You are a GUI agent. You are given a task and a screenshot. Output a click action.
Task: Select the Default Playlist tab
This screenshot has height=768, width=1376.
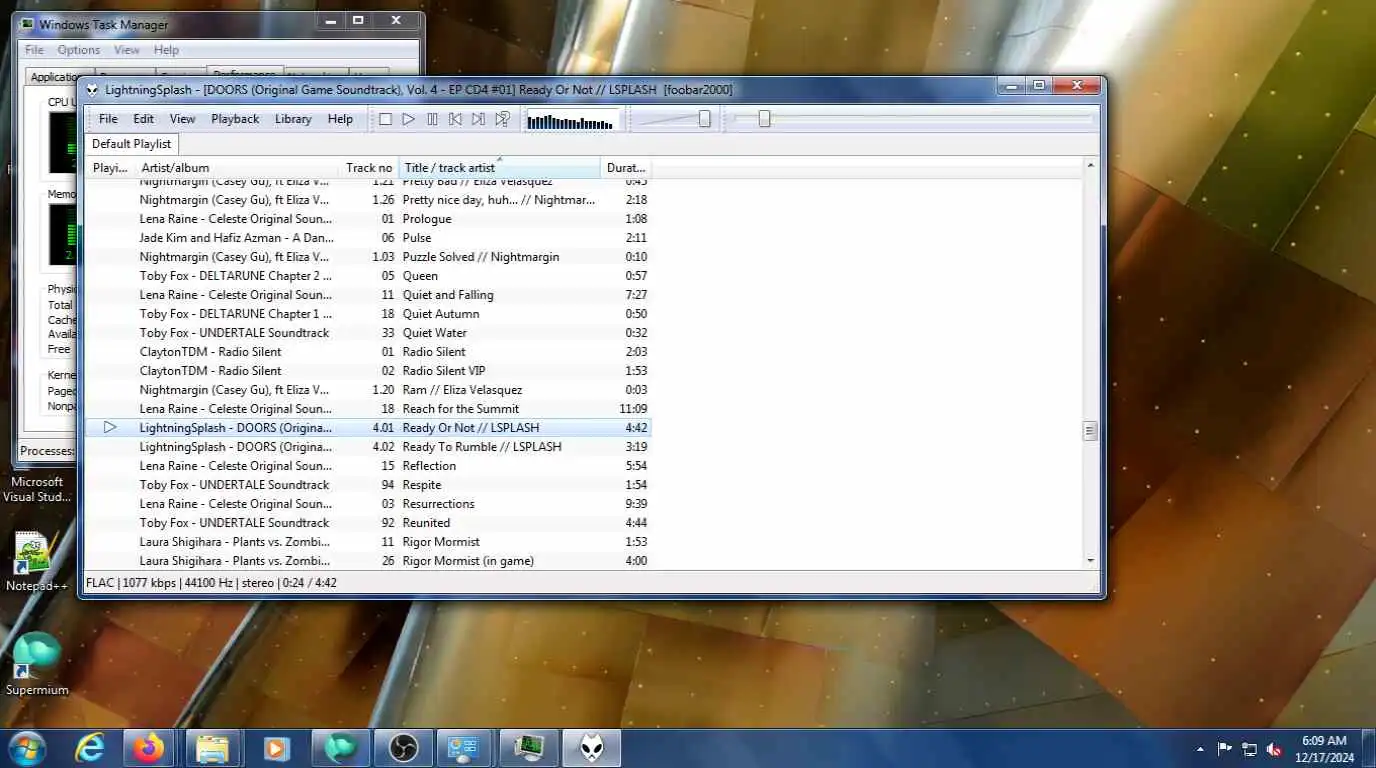coord(131,144)
